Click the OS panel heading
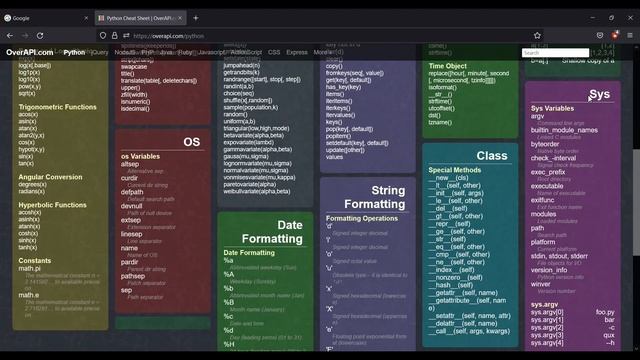Image resolution: width=640 pixels, height=360 pixels. [191, 142]
